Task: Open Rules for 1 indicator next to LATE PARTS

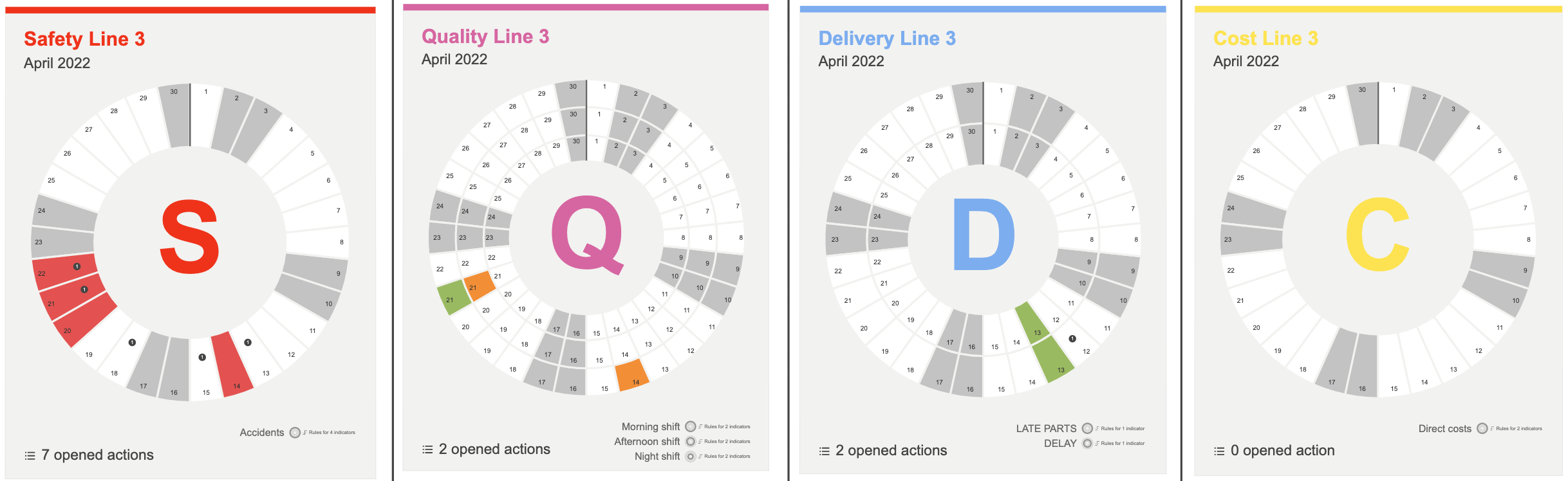Action: [1123, 429]
